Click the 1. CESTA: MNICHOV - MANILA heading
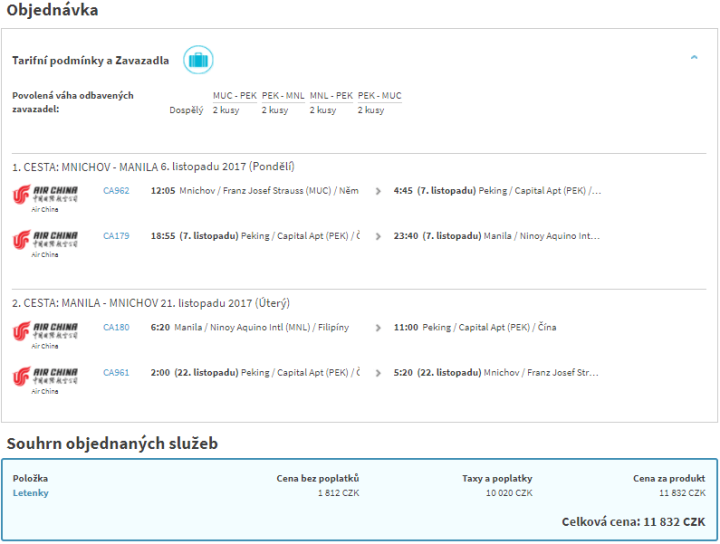Viewport: 720px width, 544px height. pos(152,167)
